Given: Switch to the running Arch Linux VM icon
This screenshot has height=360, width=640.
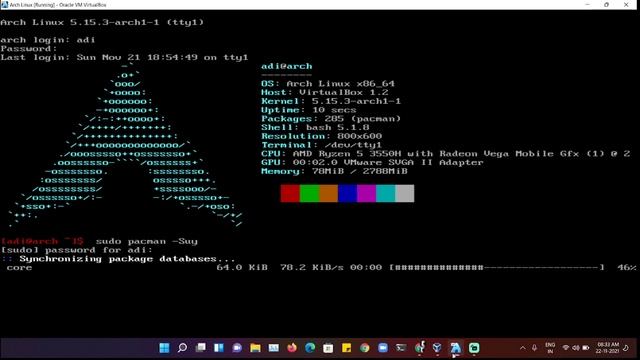Looking at the screenshot, I should [x=456, y=348].
